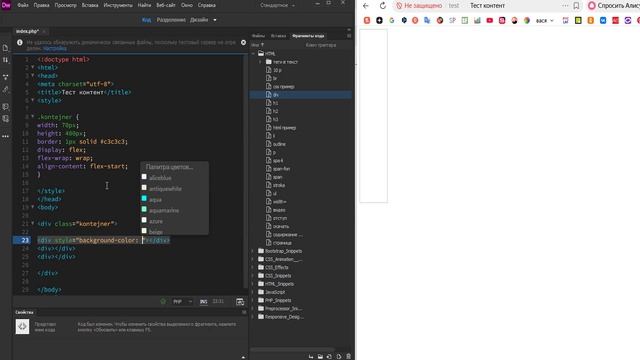Click the new snippet folder icon

click(x=320, y=356)
